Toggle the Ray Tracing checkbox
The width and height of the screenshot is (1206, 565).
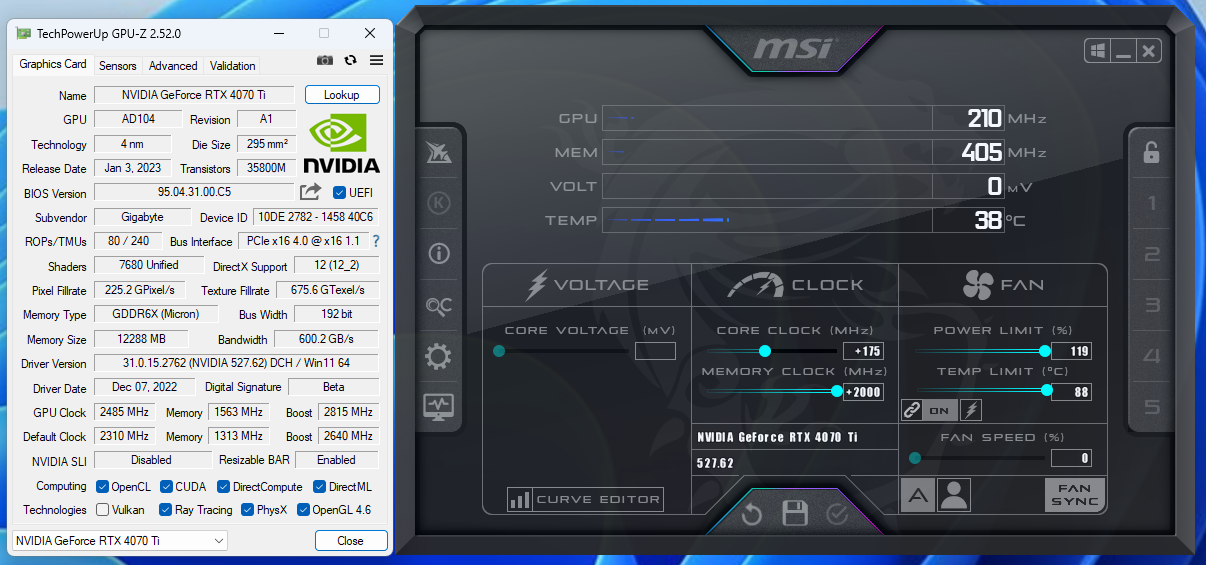(x=166, y=510)
